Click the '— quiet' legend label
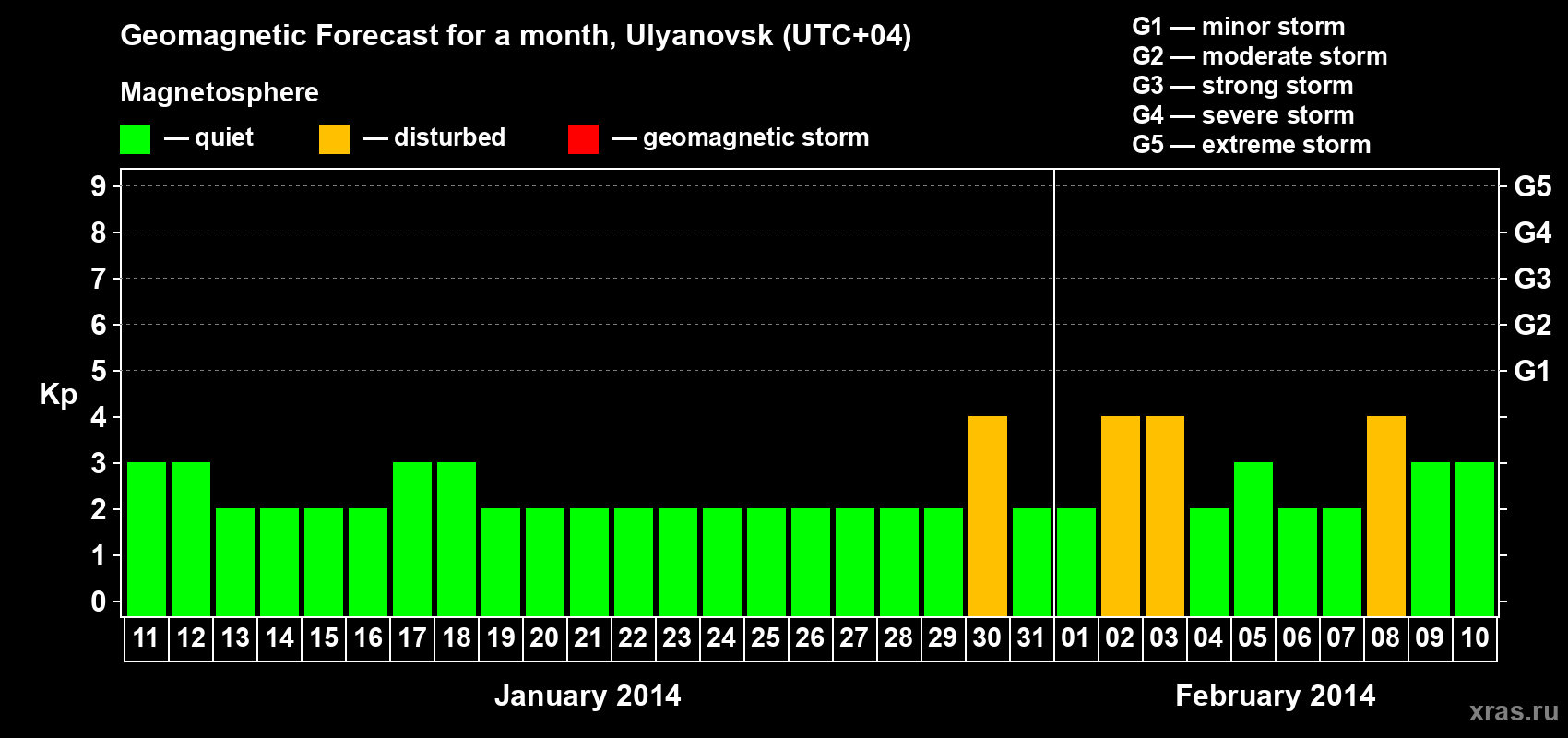1568x738 pixels. click(209, 138)
